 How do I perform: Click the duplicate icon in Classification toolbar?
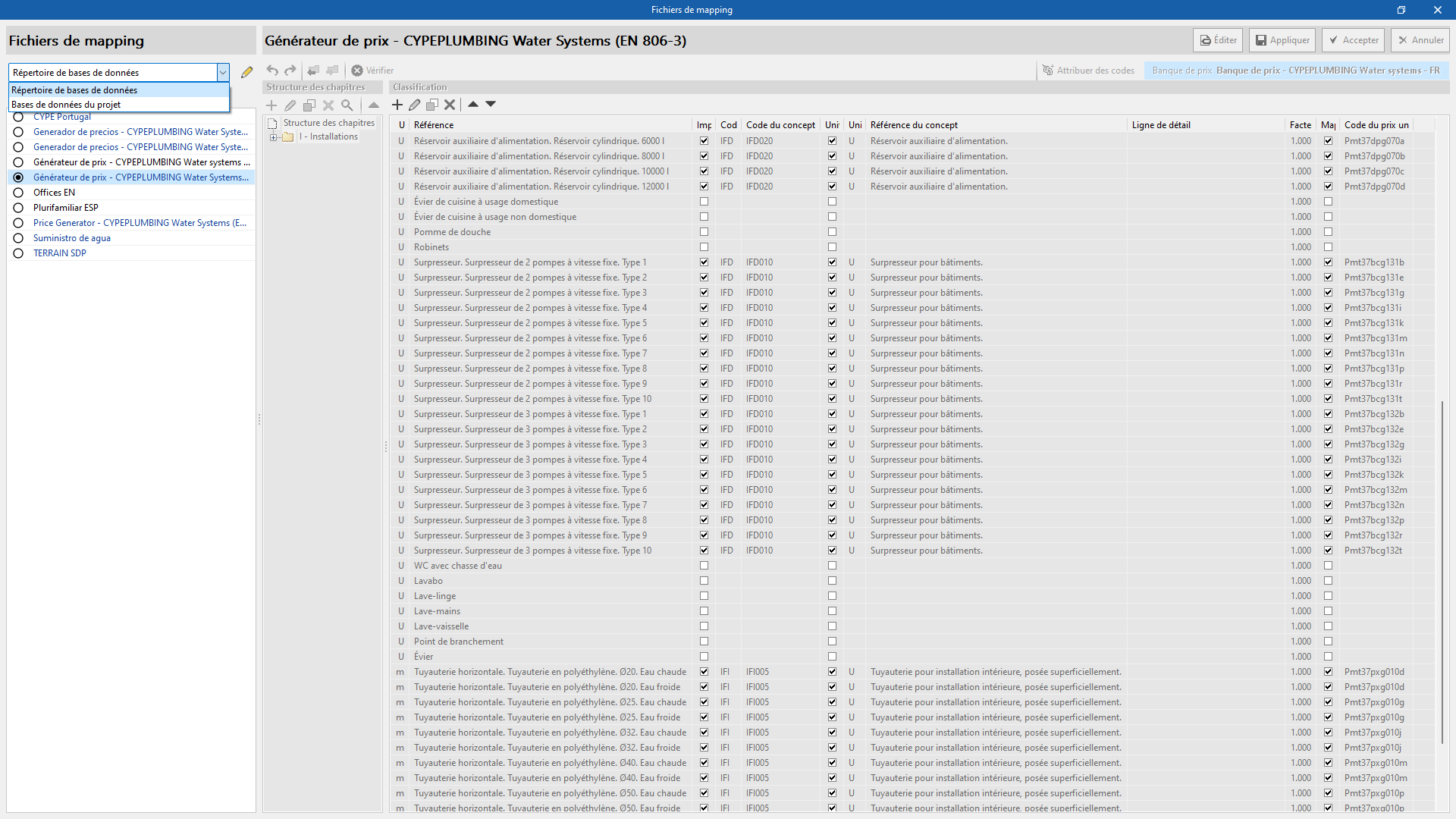tap(432, 105)
